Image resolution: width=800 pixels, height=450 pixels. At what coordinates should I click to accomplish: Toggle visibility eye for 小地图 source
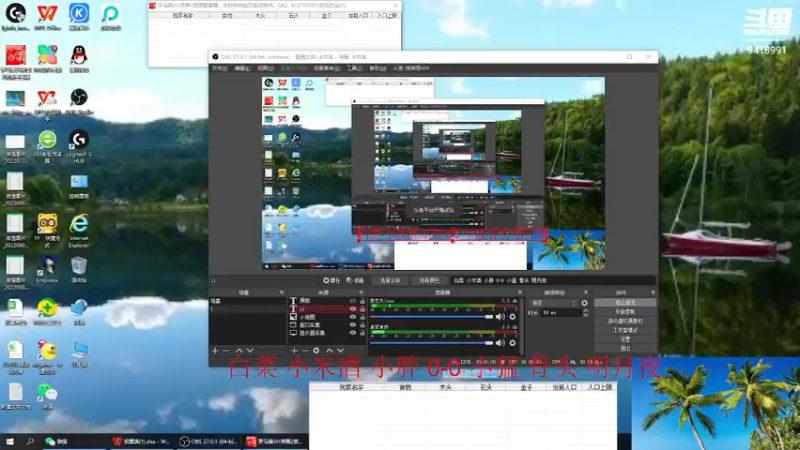353,317
